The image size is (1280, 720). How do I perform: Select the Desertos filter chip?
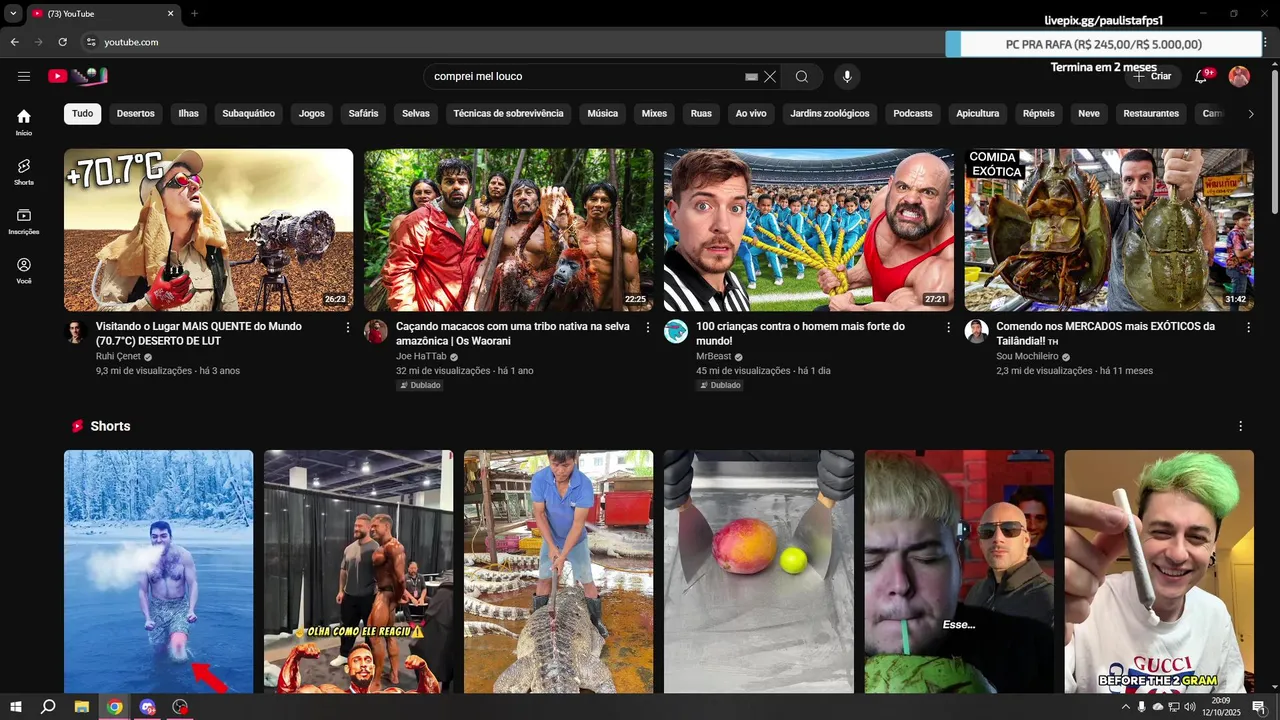[136, 114]
